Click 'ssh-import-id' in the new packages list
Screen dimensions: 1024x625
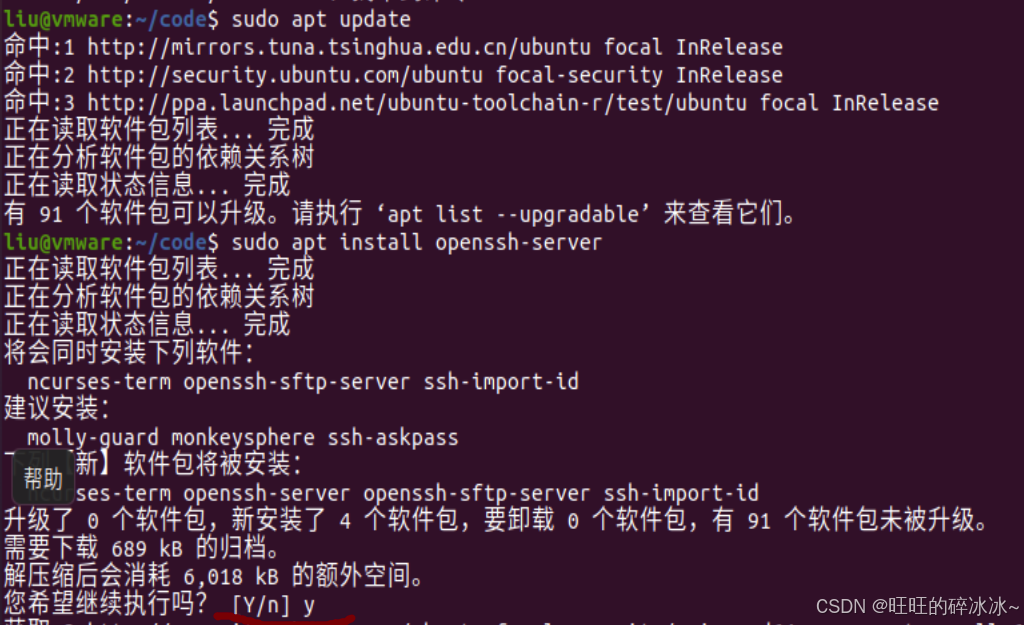click(680, 493)
